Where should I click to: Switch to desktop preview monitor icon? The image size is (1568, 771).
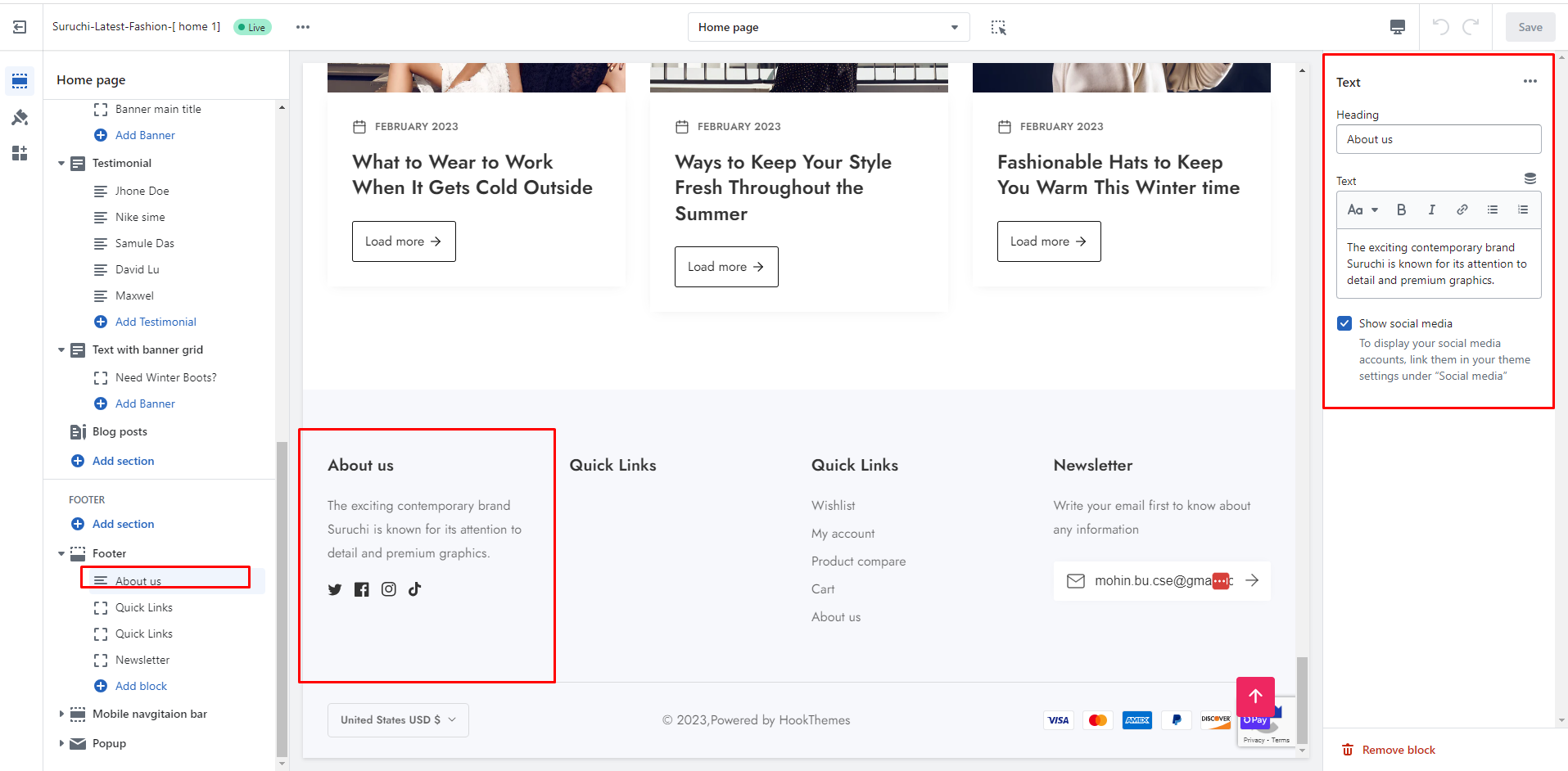(1398, 27)
